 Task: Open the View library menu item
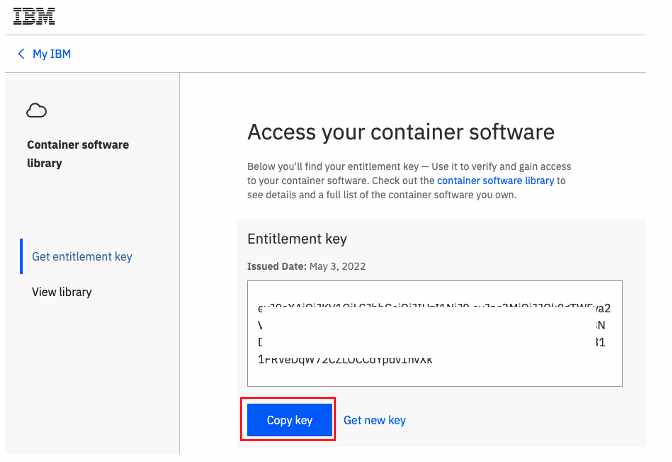[x=62, y=292]
